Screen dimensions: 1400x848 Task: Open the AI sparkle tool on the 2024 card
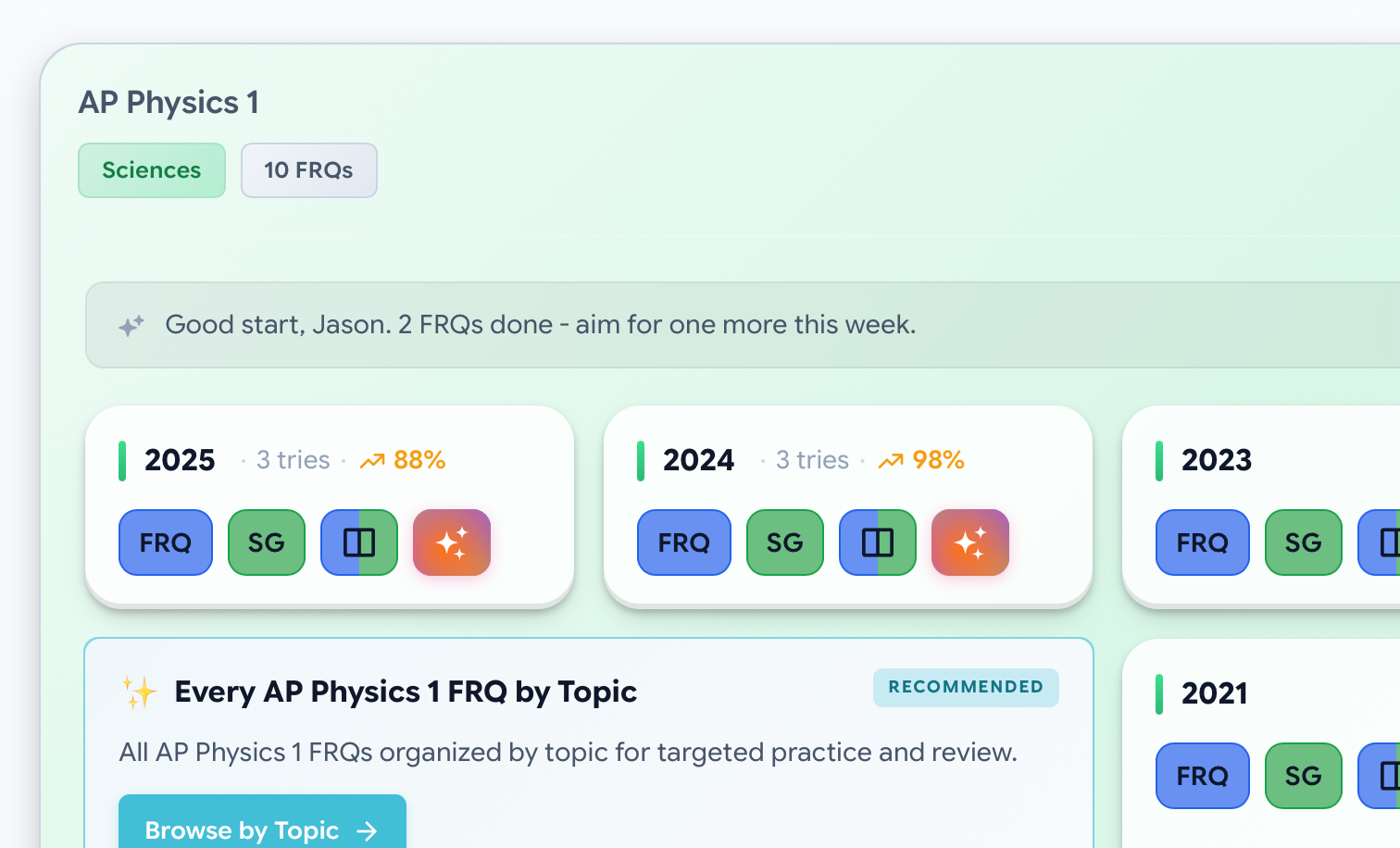(969, 542)
